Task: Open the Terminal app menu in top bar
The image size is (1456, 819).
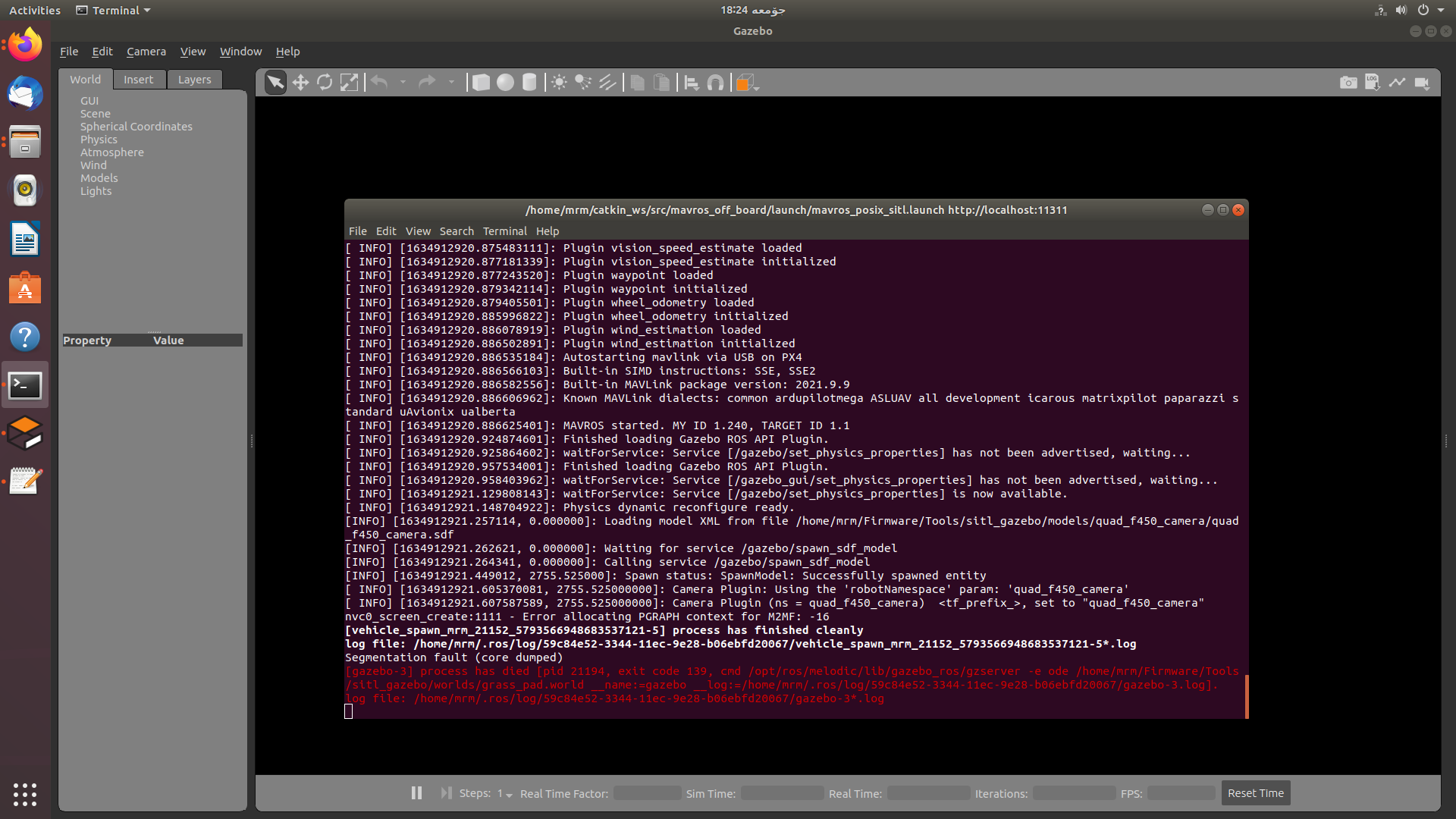Action: point(114,10)
